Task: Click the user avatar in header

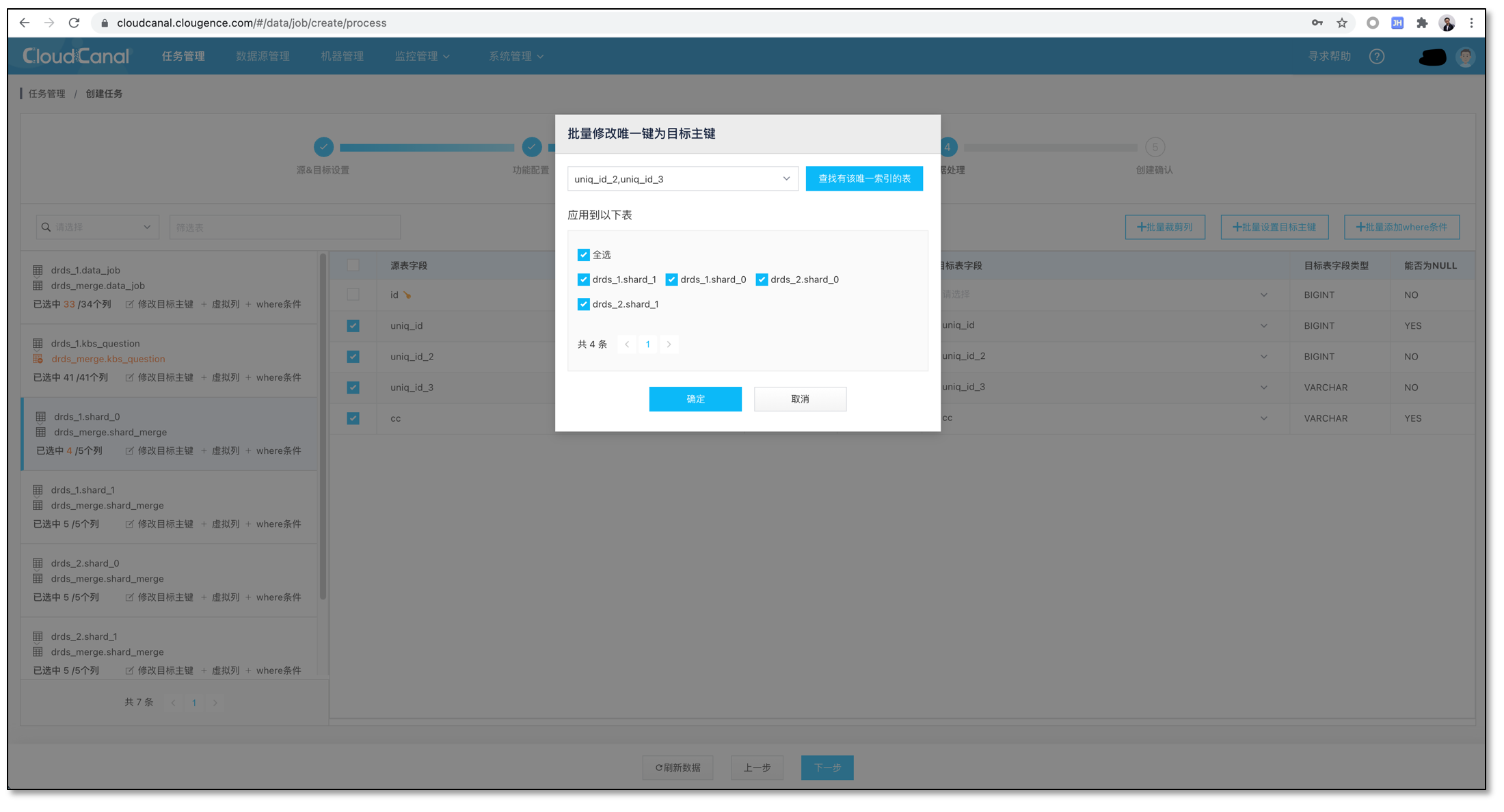Action: (1464, 57)
